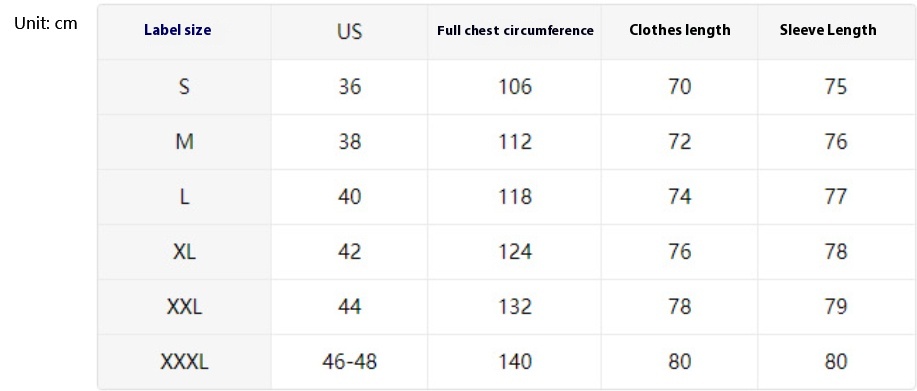Click the Clothes length header
Viewport: 917px width, 391px height.
(x=680, y=30)
